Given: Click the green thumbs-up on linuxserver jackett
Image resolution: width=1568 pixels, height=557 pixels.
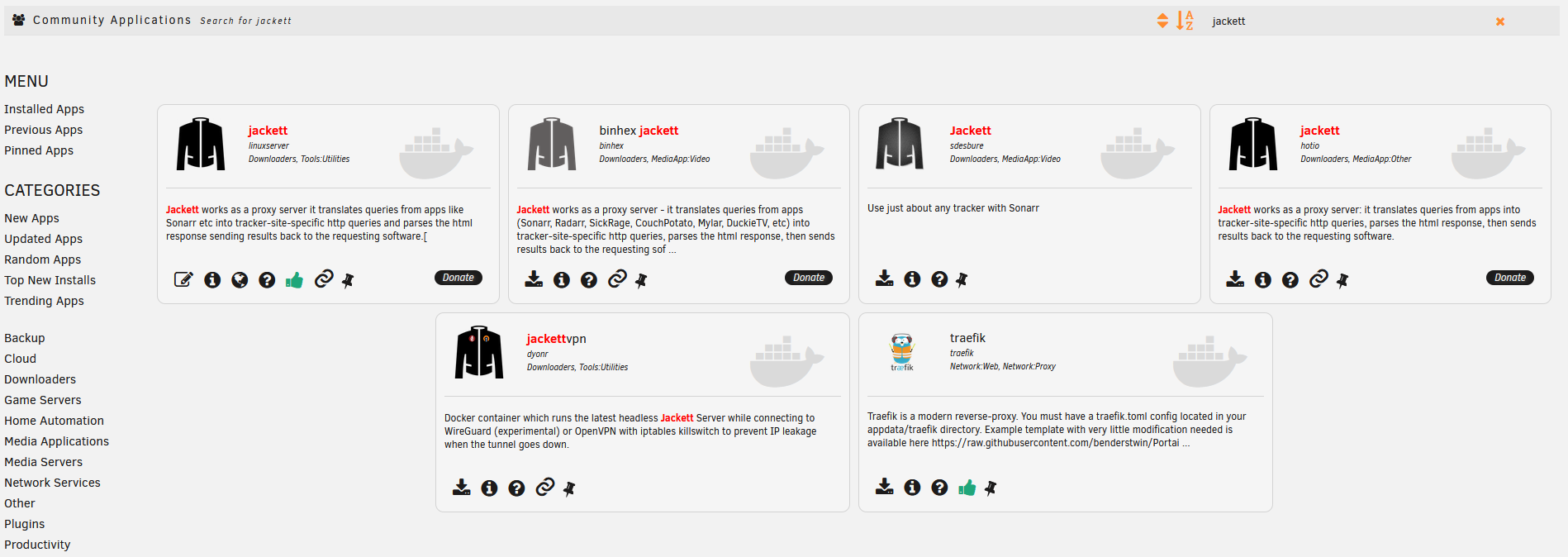Looking at the screenshot, I should coord(294,280).
